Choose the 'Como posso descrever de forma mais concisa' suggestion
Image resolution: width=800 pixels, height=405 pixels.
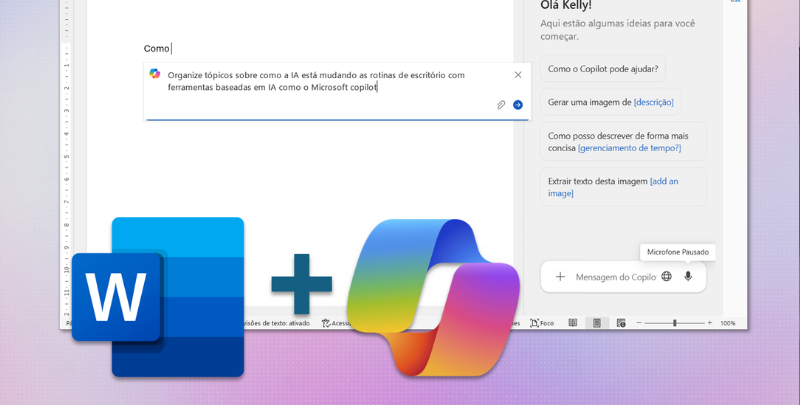[623, 142]
